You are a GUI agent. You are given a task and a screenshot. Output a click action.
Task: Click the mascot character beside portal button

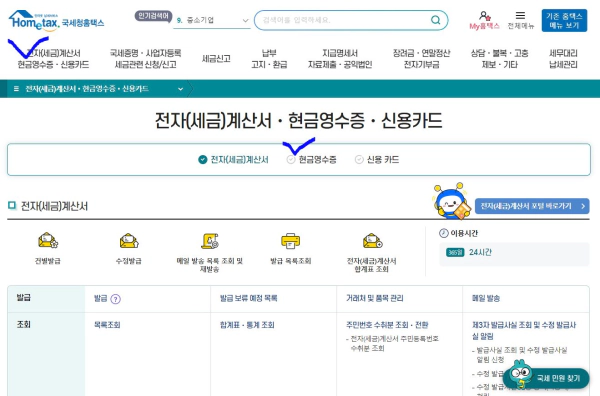click(x=452, y=201)
